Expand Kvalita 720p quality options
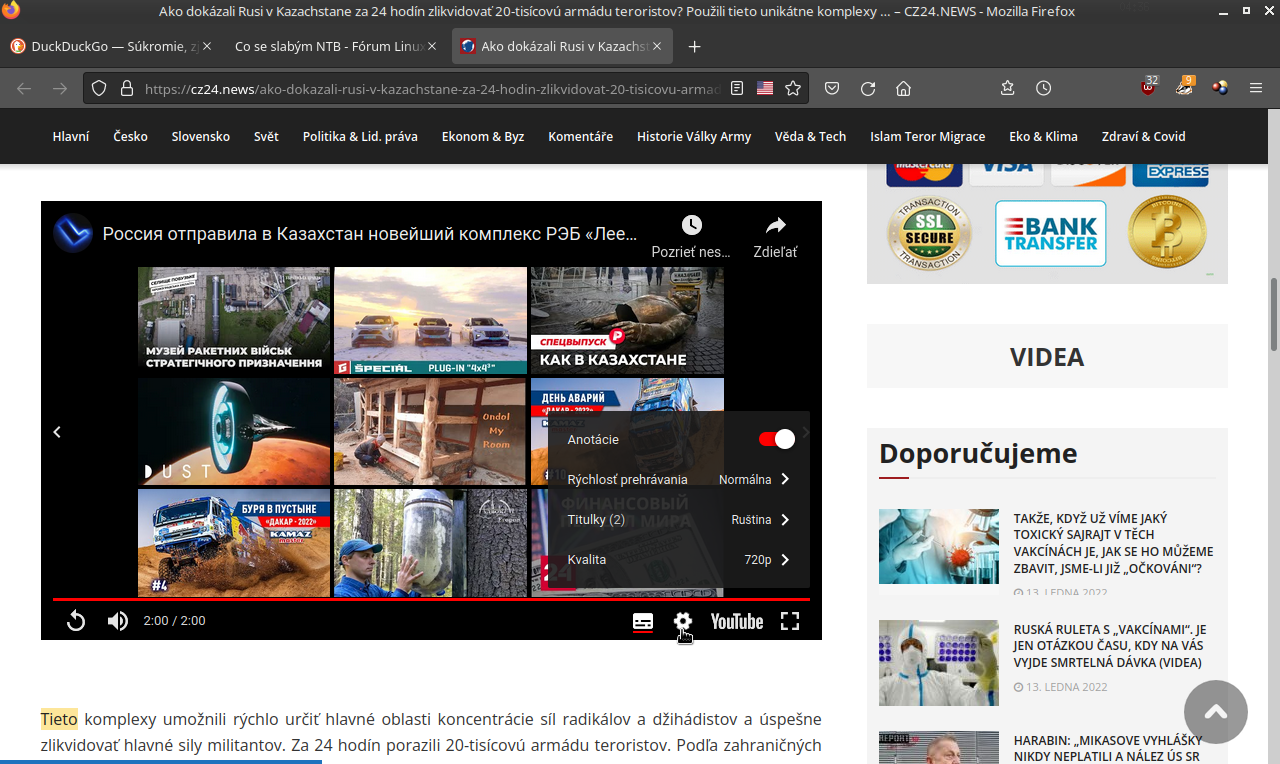This screenshot has width=1280, height=764. (679, 559)
